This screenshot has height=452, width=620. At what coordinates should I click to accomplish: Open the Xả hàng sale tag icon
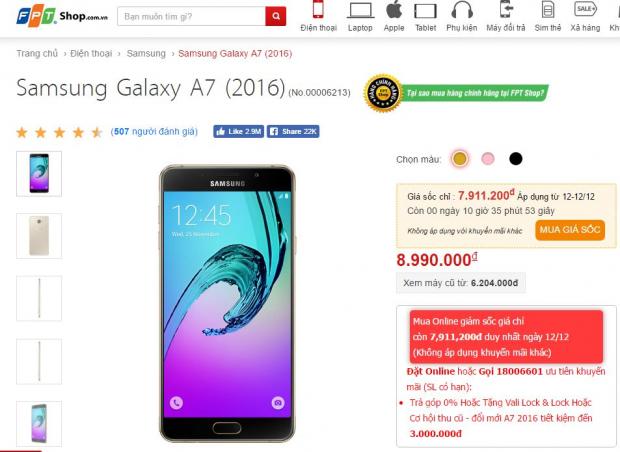(585, 9)
